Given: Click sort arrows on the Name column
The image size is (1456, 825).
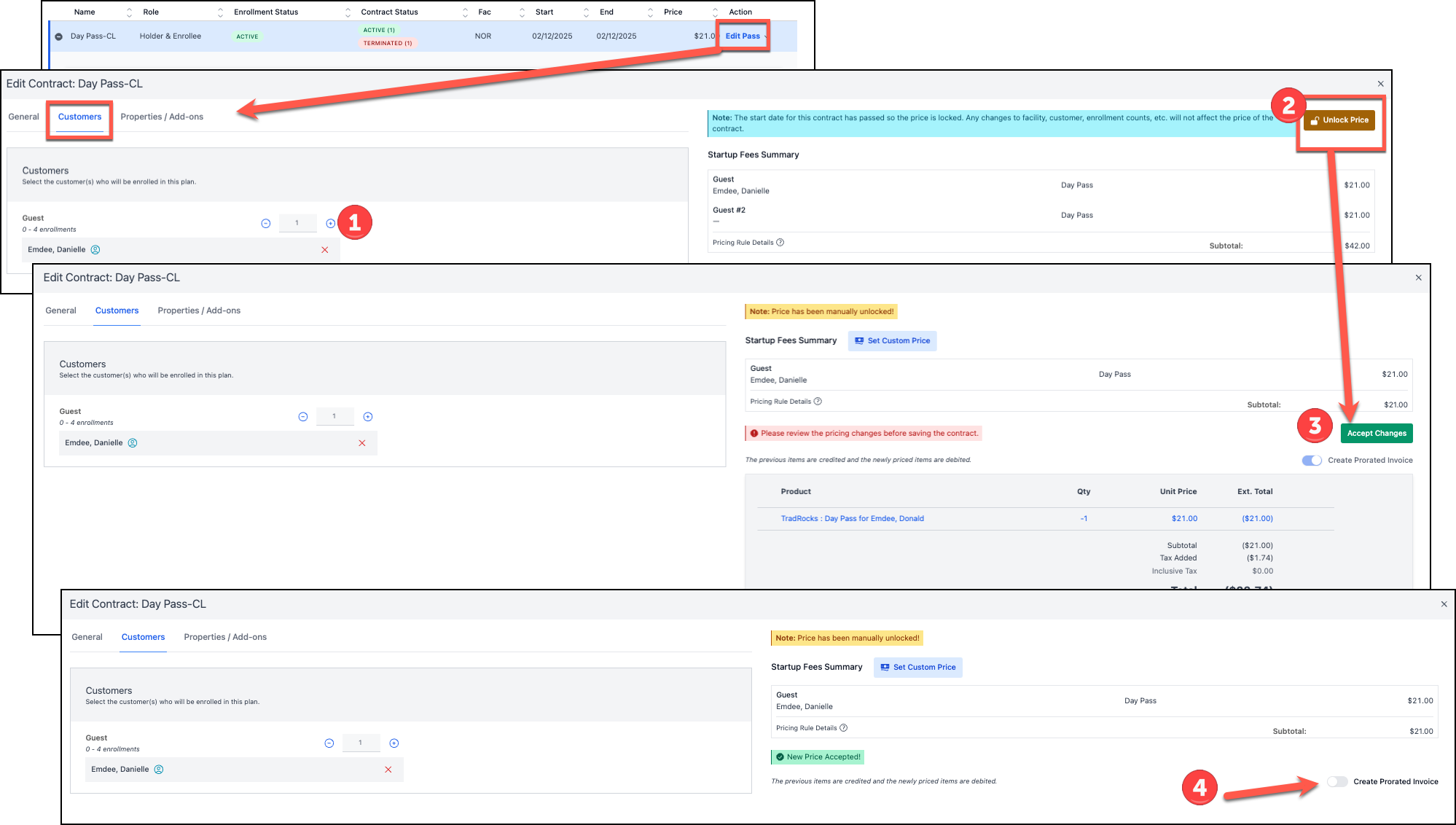Looking at the screenshot, I should (129, 12).
